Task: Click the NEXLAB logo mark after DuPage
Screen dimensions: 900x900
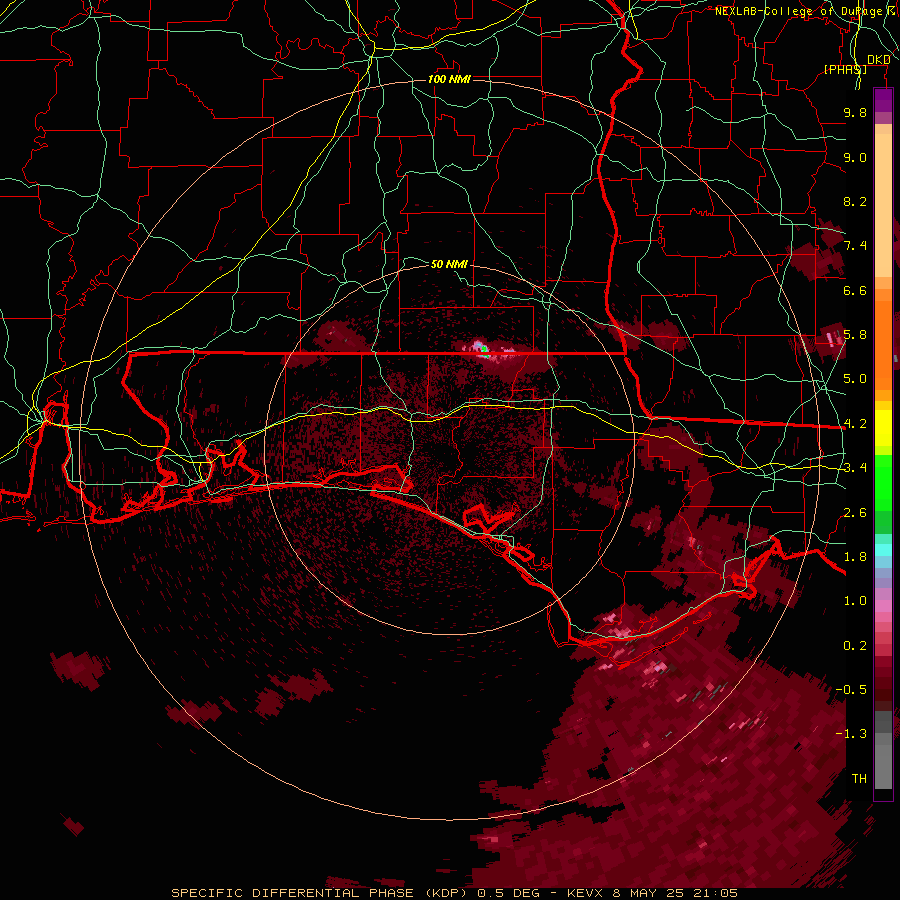Action: [x=891, y=10]
